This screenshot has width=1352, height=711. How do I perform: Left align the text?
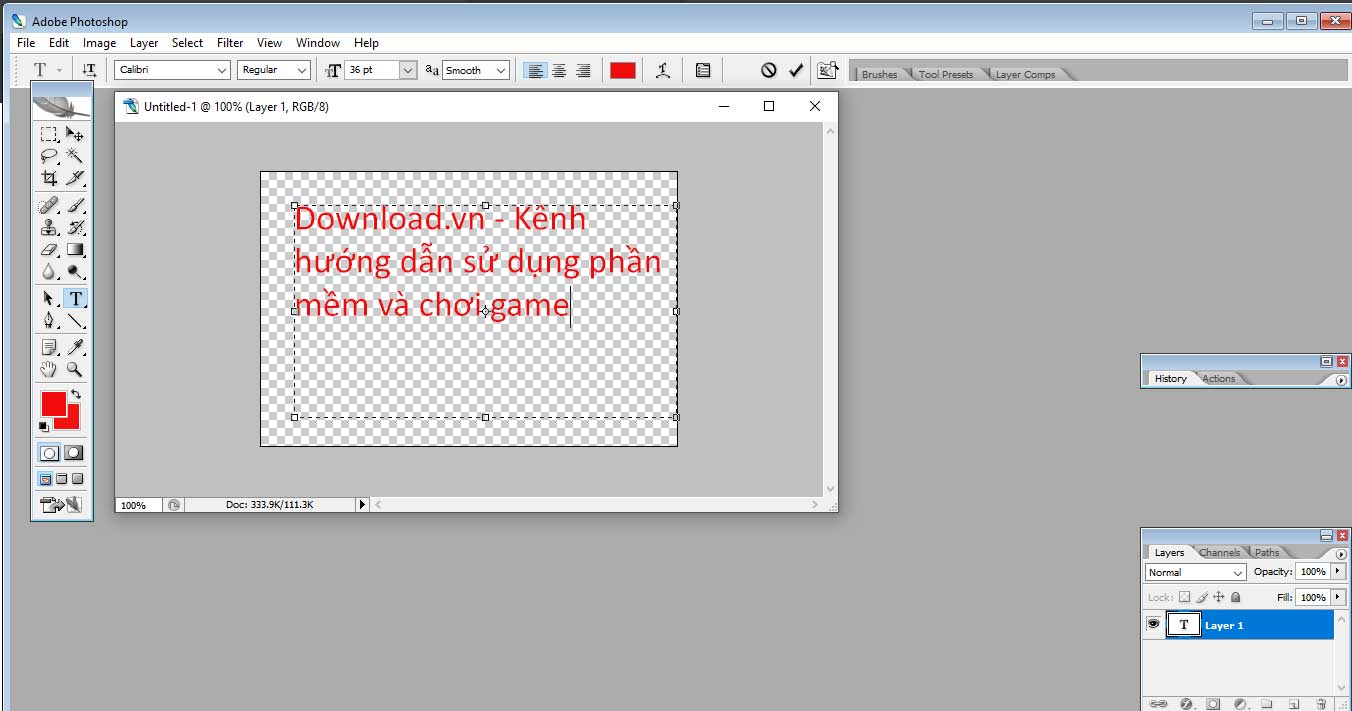pos(536,70)
